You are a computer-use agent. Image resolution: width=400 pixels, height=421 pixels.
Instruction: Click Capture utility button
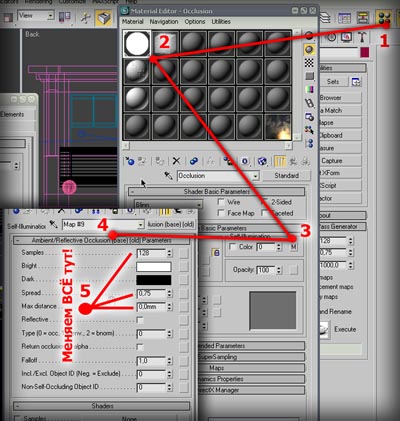pyautogui.click(x=340, y=161)
